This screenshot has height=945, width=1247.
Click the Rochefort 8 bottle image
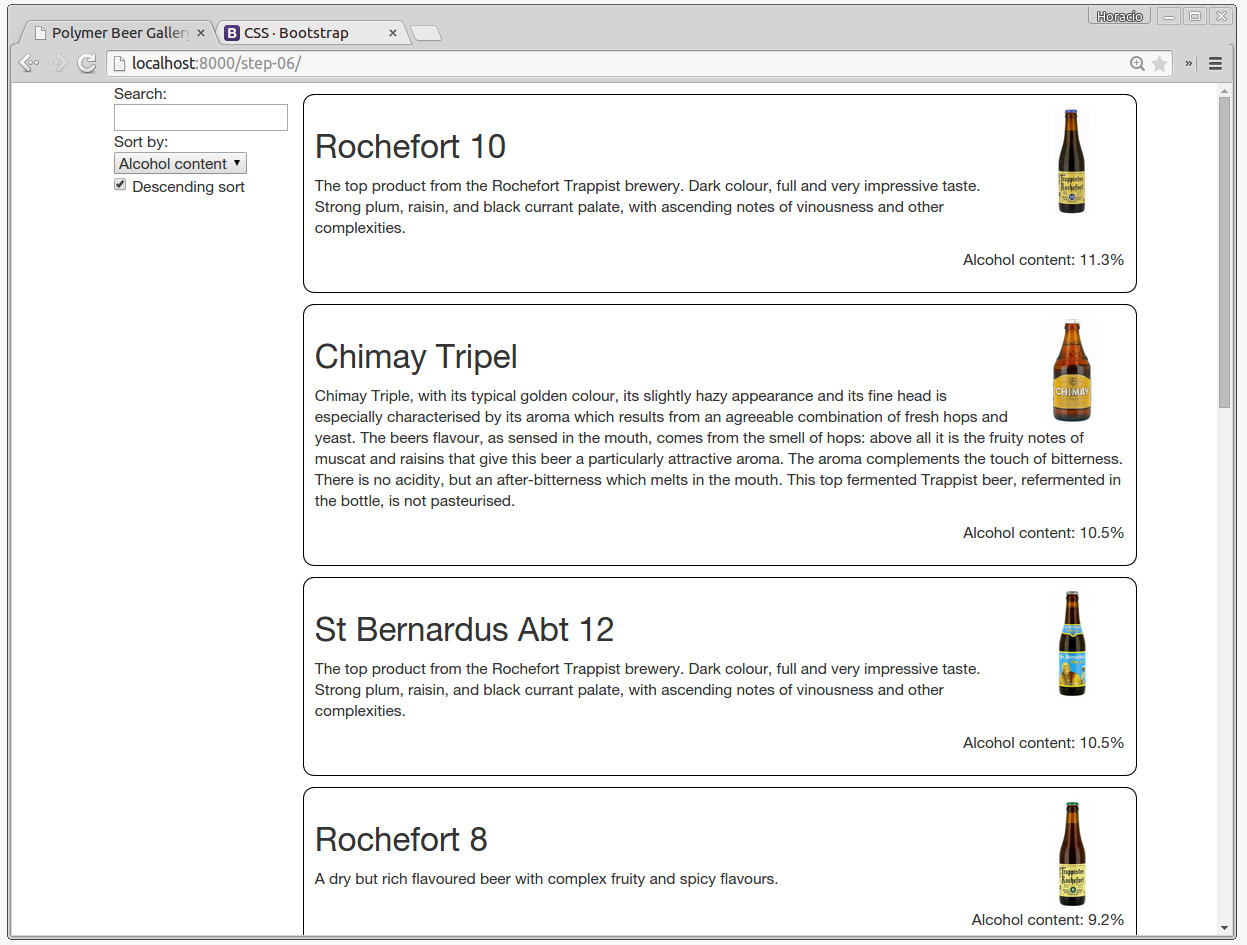click(1072, 854)
